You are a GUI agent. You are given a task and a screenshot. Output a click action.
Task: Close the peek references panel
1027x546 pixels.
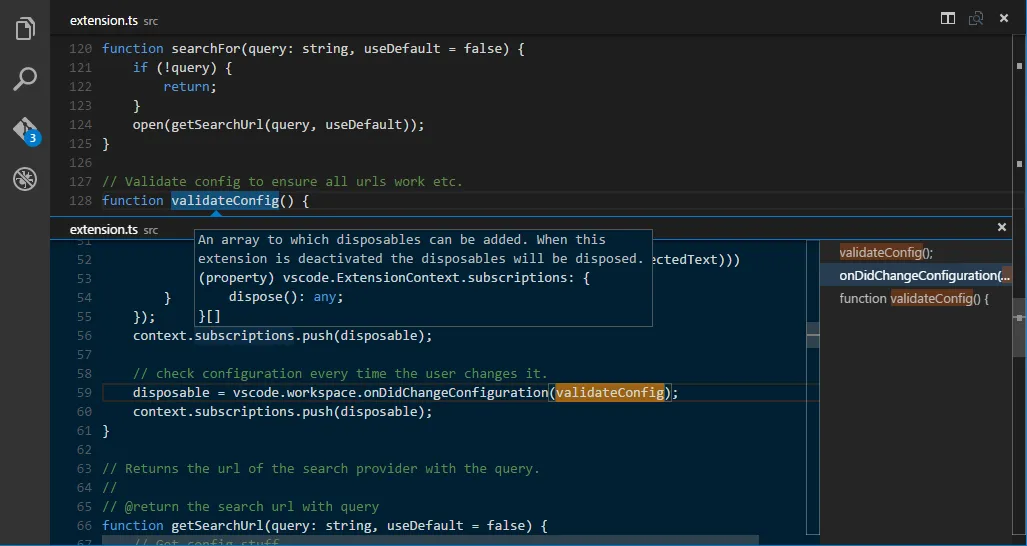point(1002,228)
